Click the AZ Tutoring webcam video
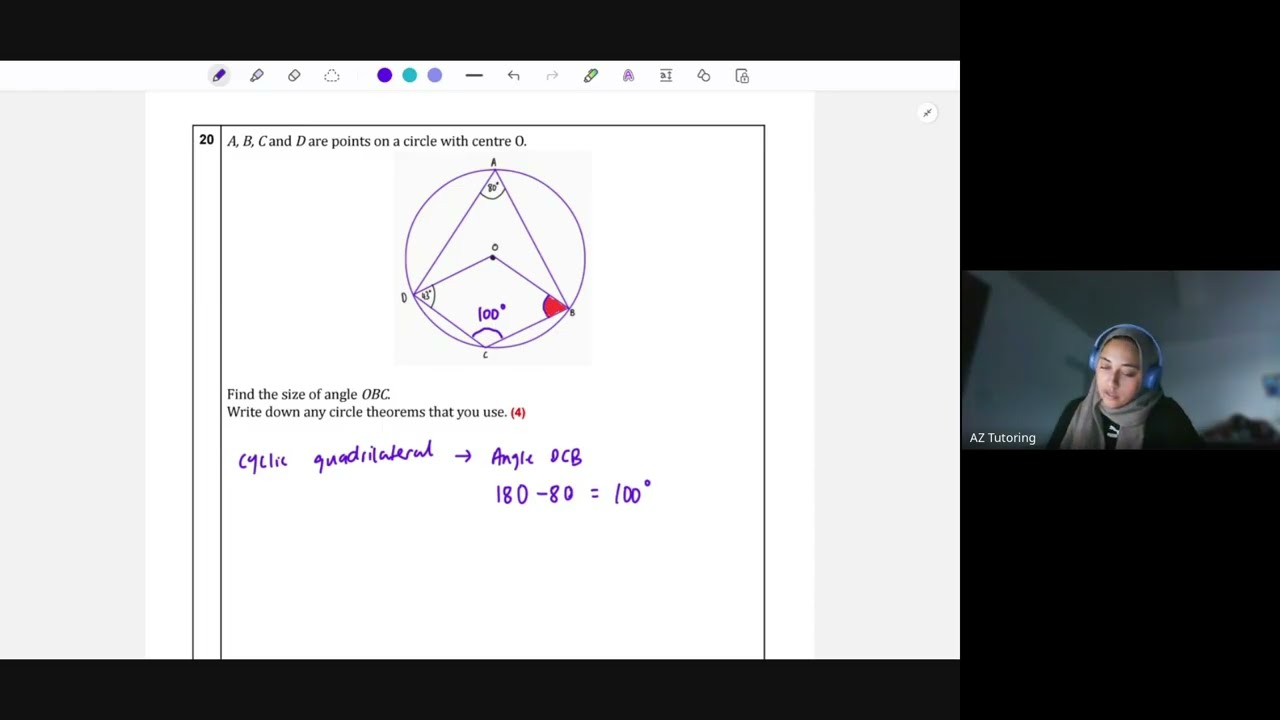1280x720 pixels. click(x=1120, y=360)
